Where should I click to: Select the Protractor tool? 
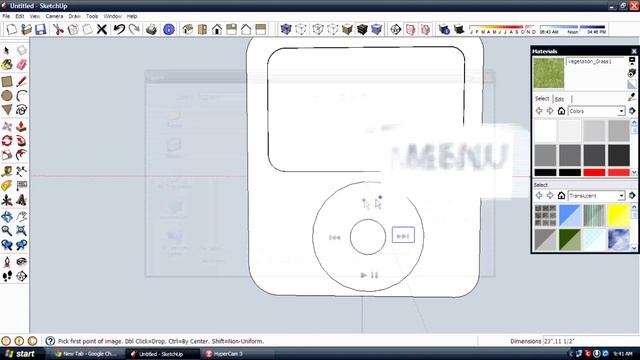pyautogui.click(x=7, y=186)
